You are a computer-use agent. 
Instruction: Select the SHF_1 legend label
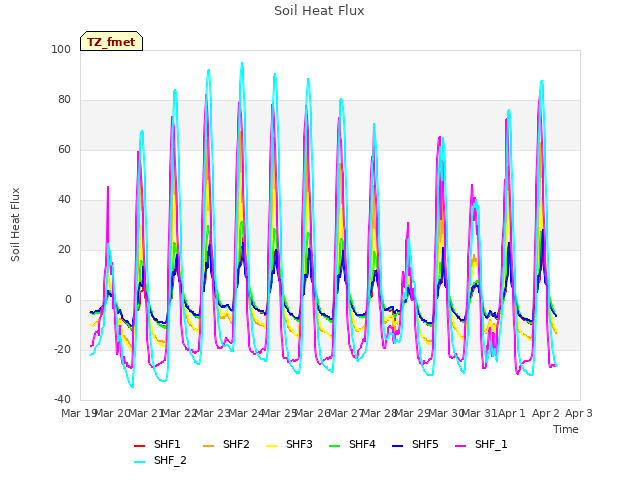coord(491,444)
